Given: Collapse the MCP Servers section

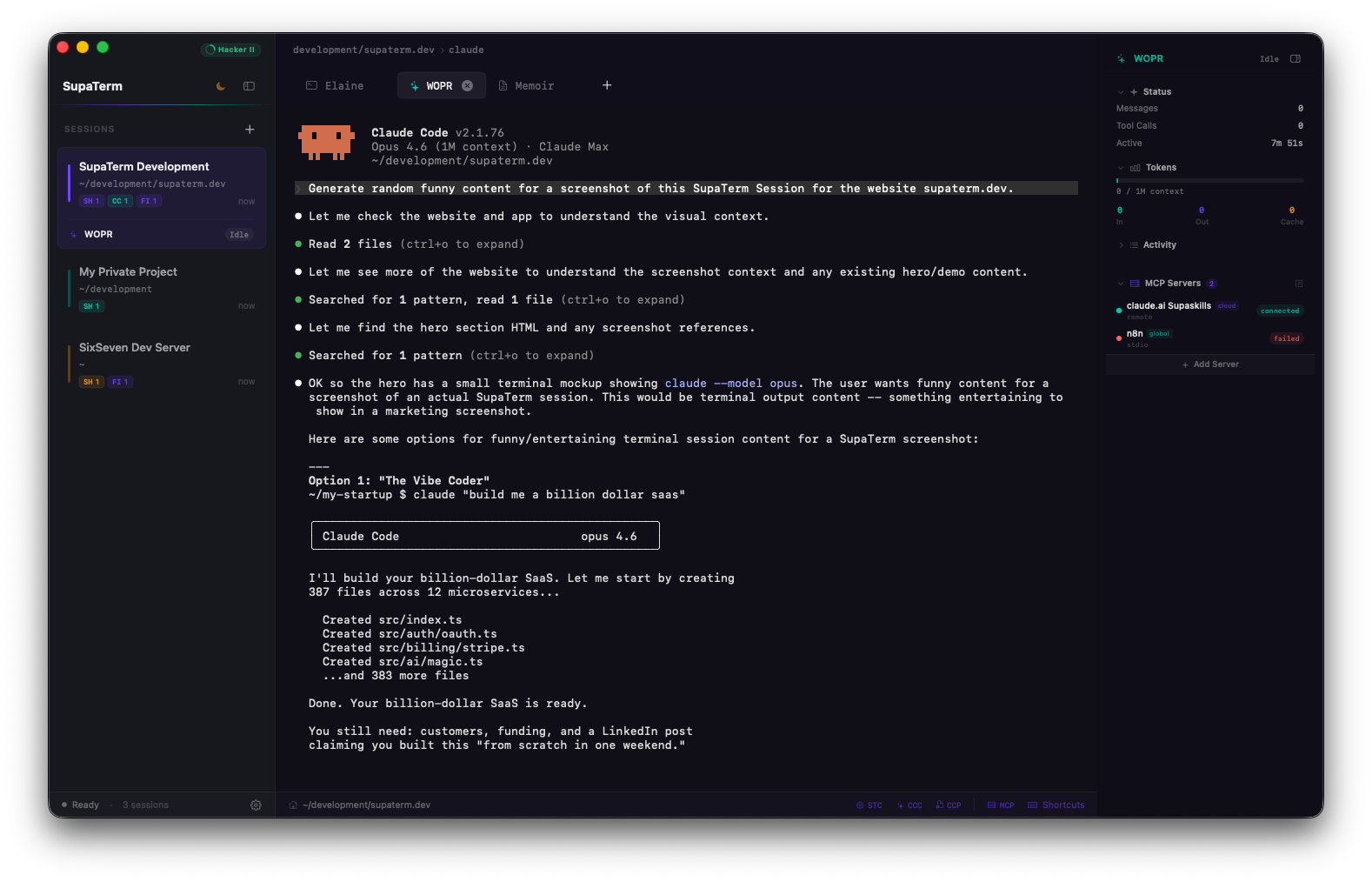Looking at the screenshot, I should point(1120,283).
